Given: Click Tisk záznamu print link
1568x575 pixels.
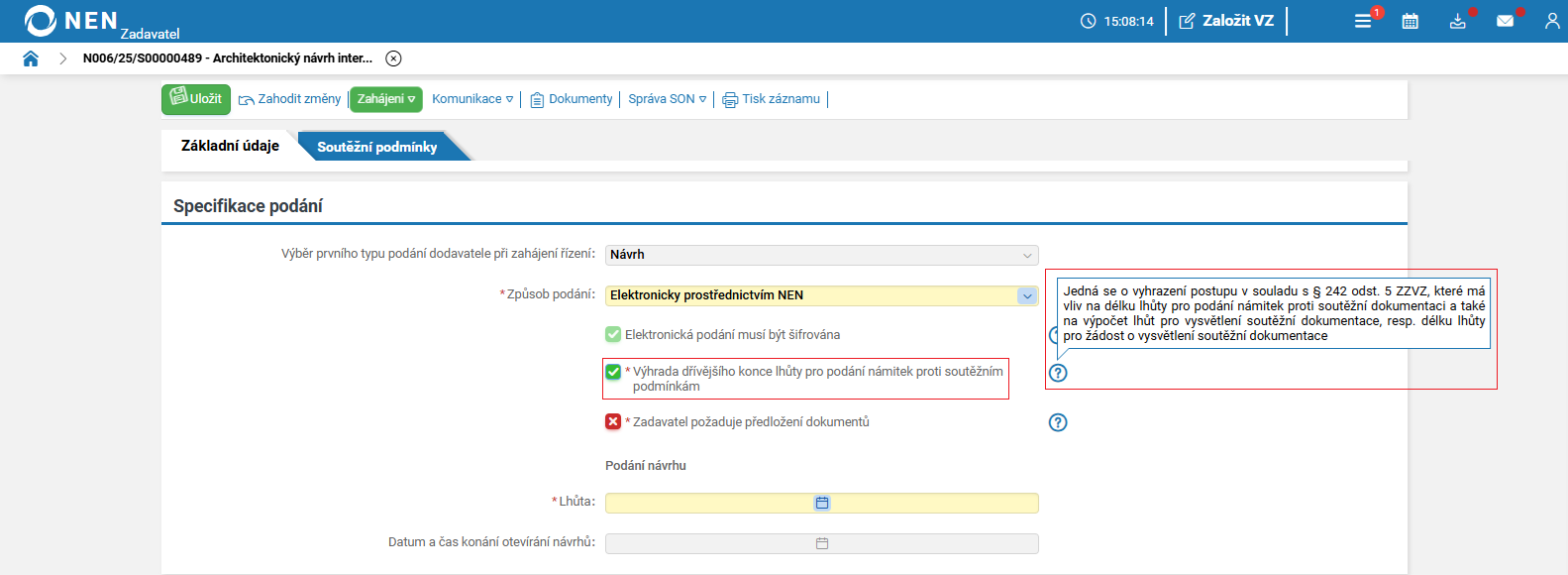Looking at the screenshot, I should pyautogui.click(x=772, y=99).
